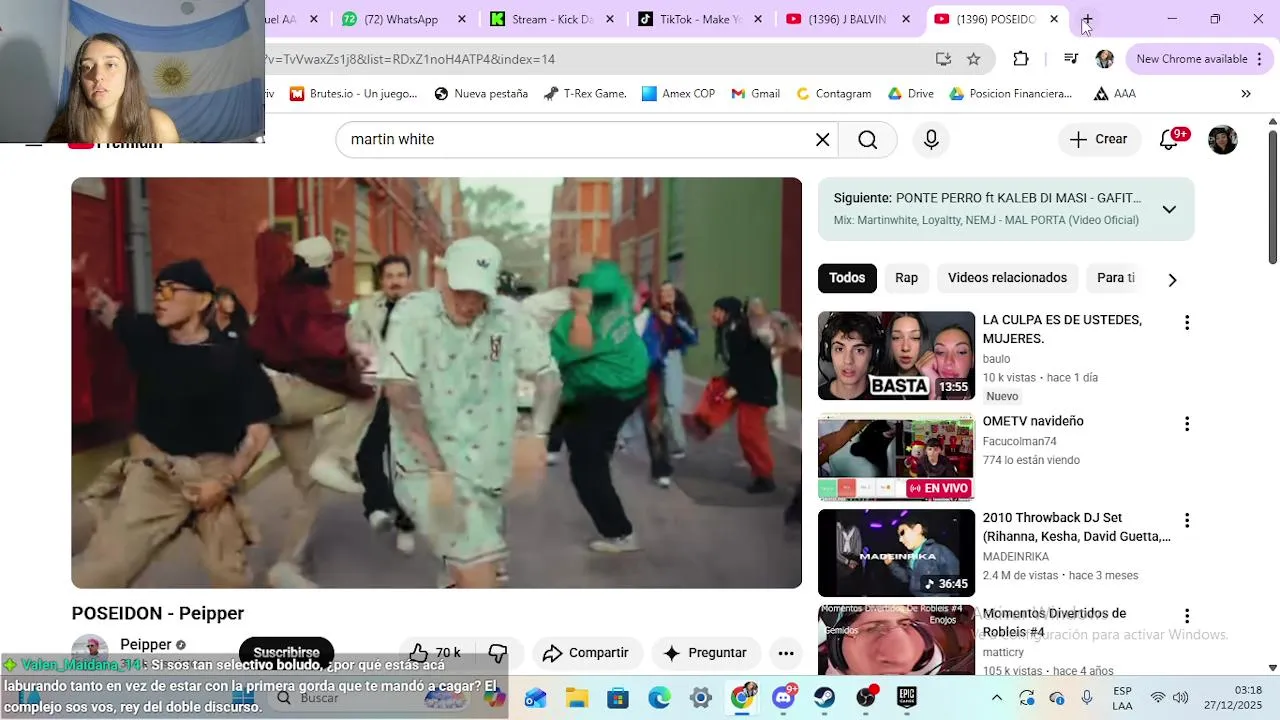This screenshot has width=1280, height=720.
Task: Switch to the Stream - Kick browser tab
Action: coord(553,19)
